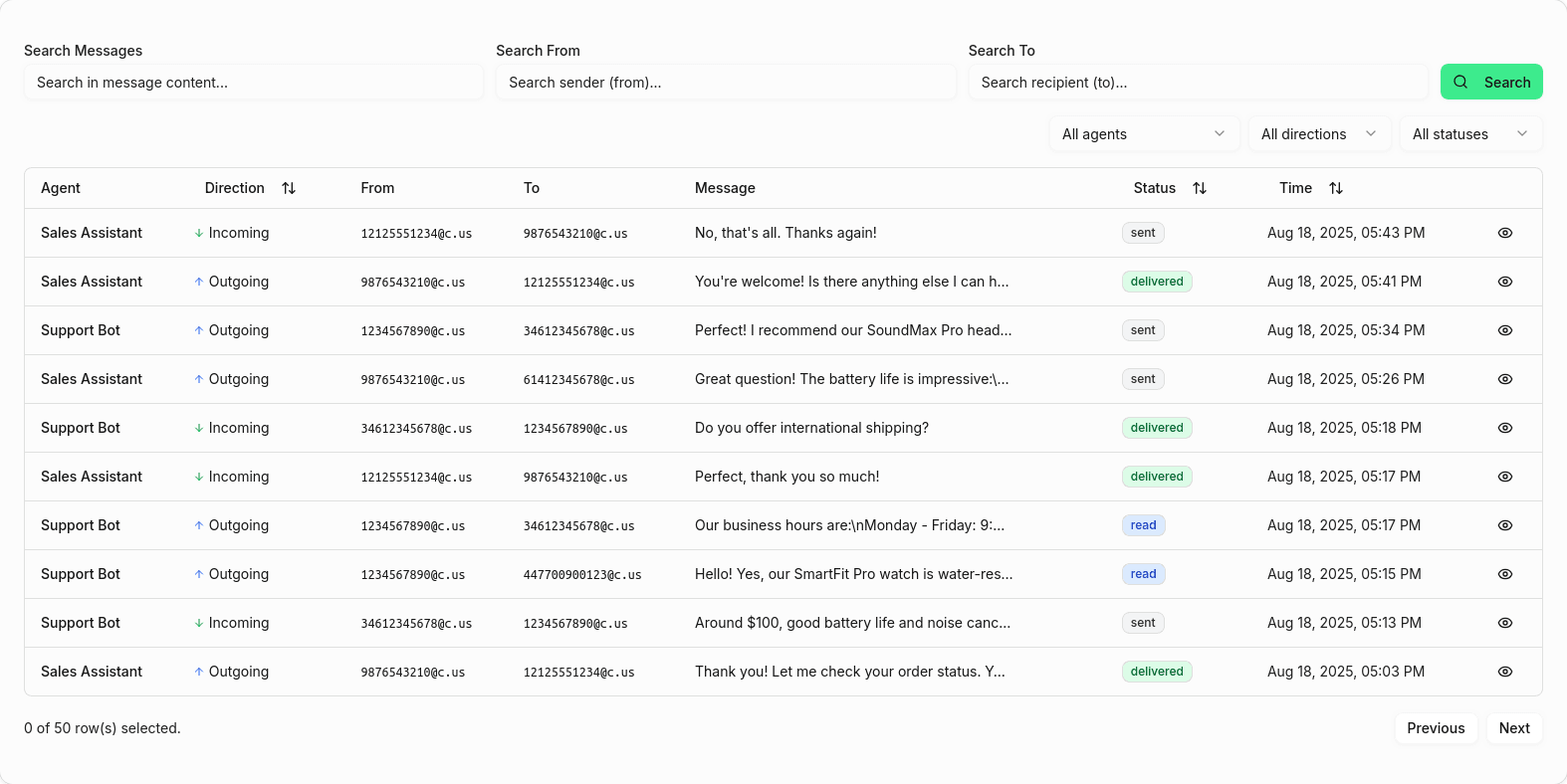
Task: Expand the All directions filter
Action: tap(1318, 134)
